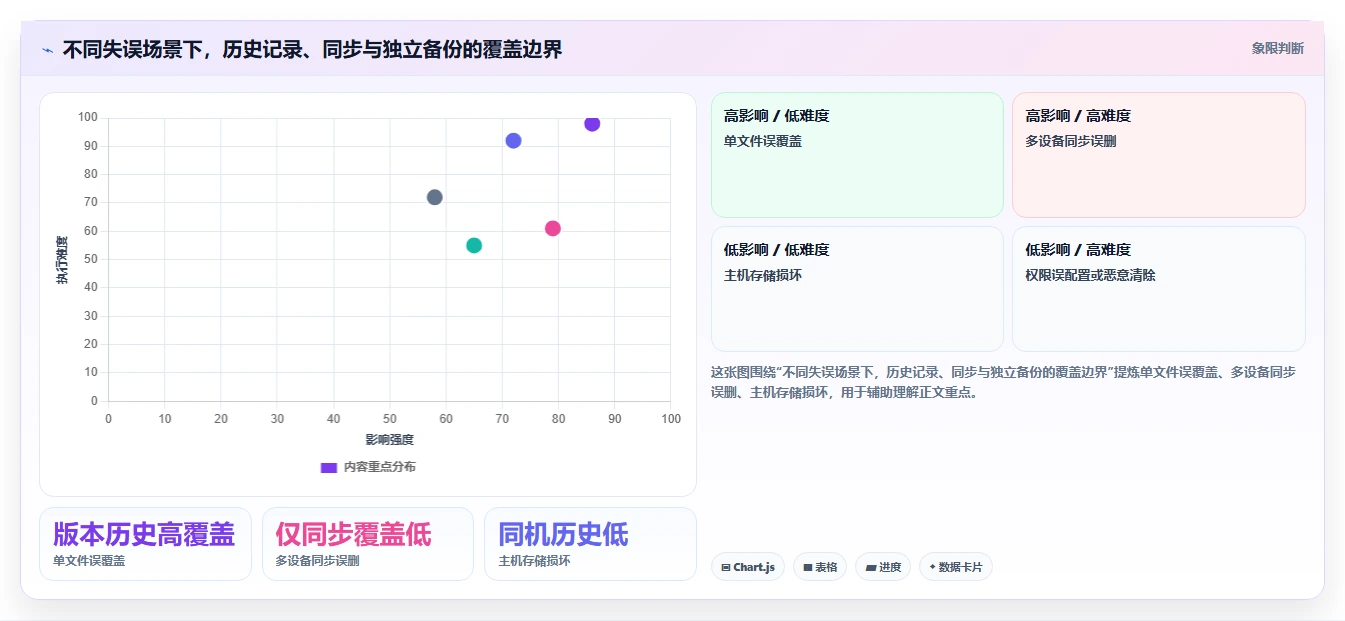Viewport: 1345px width, 621px height.
Task: Open the 低影响 / 低难度 quadrant card
Action: pos(857,289)
